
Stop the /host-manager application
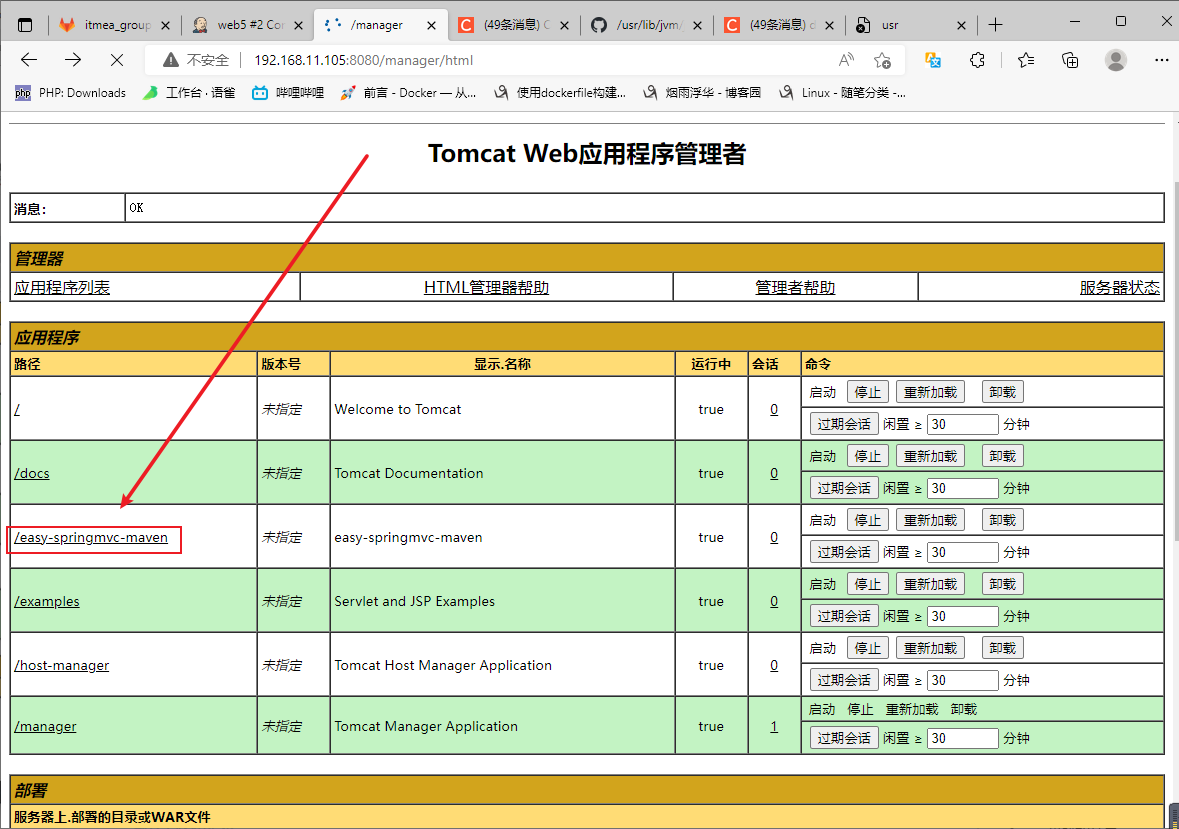click(868, 648)
